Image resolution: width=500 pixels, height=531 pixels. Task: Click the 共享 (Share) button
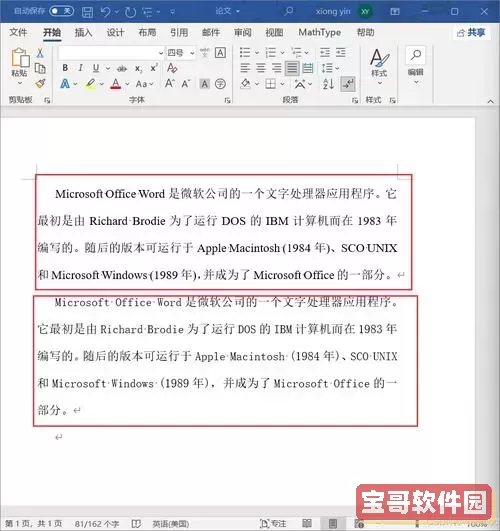pos(471,33)
